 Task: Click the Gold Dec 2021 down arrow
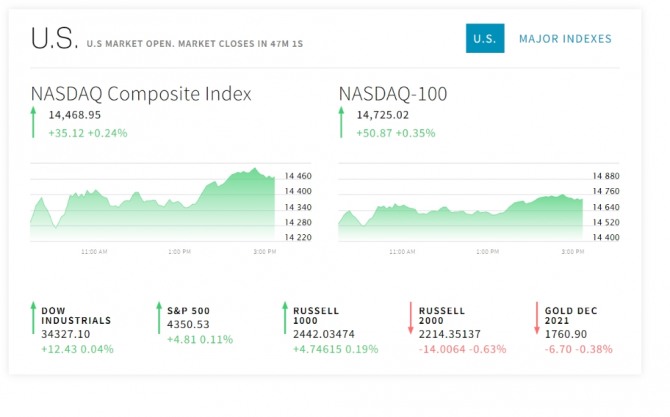pyautogui.click(x=537, y=320)
